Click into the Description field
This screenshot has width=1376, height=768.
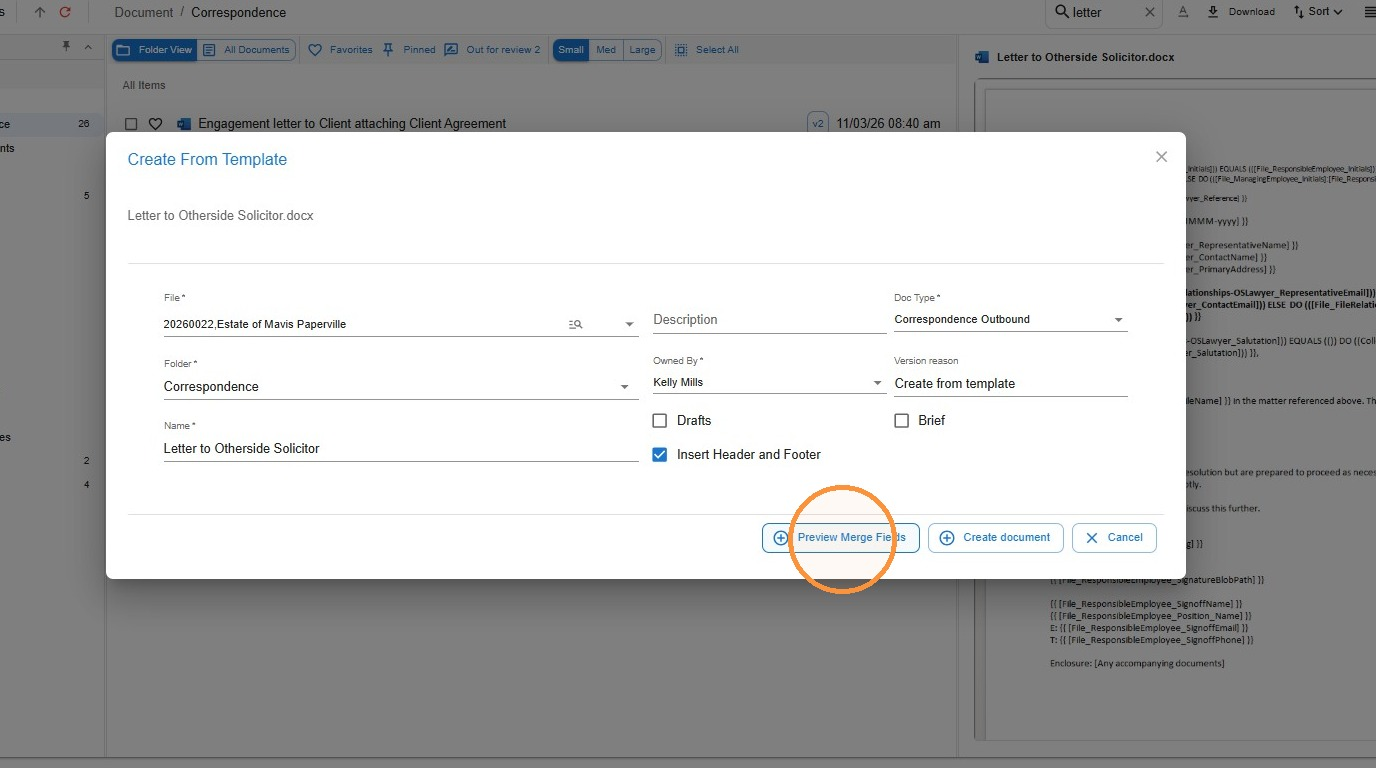pyautogui.click(x=769, y=320)
